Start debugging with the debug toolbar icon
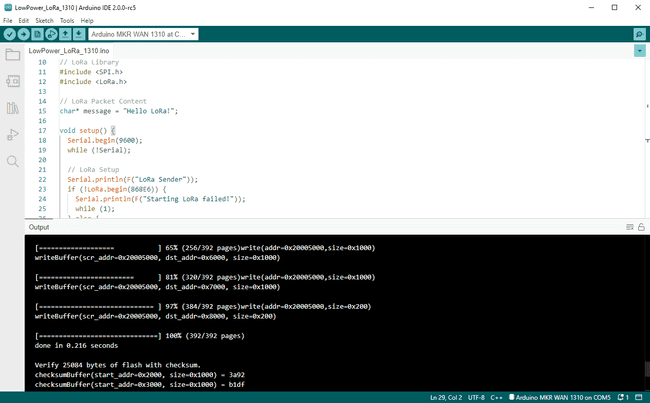The height and width of the screenshot is (403, 650). point(51,34)
